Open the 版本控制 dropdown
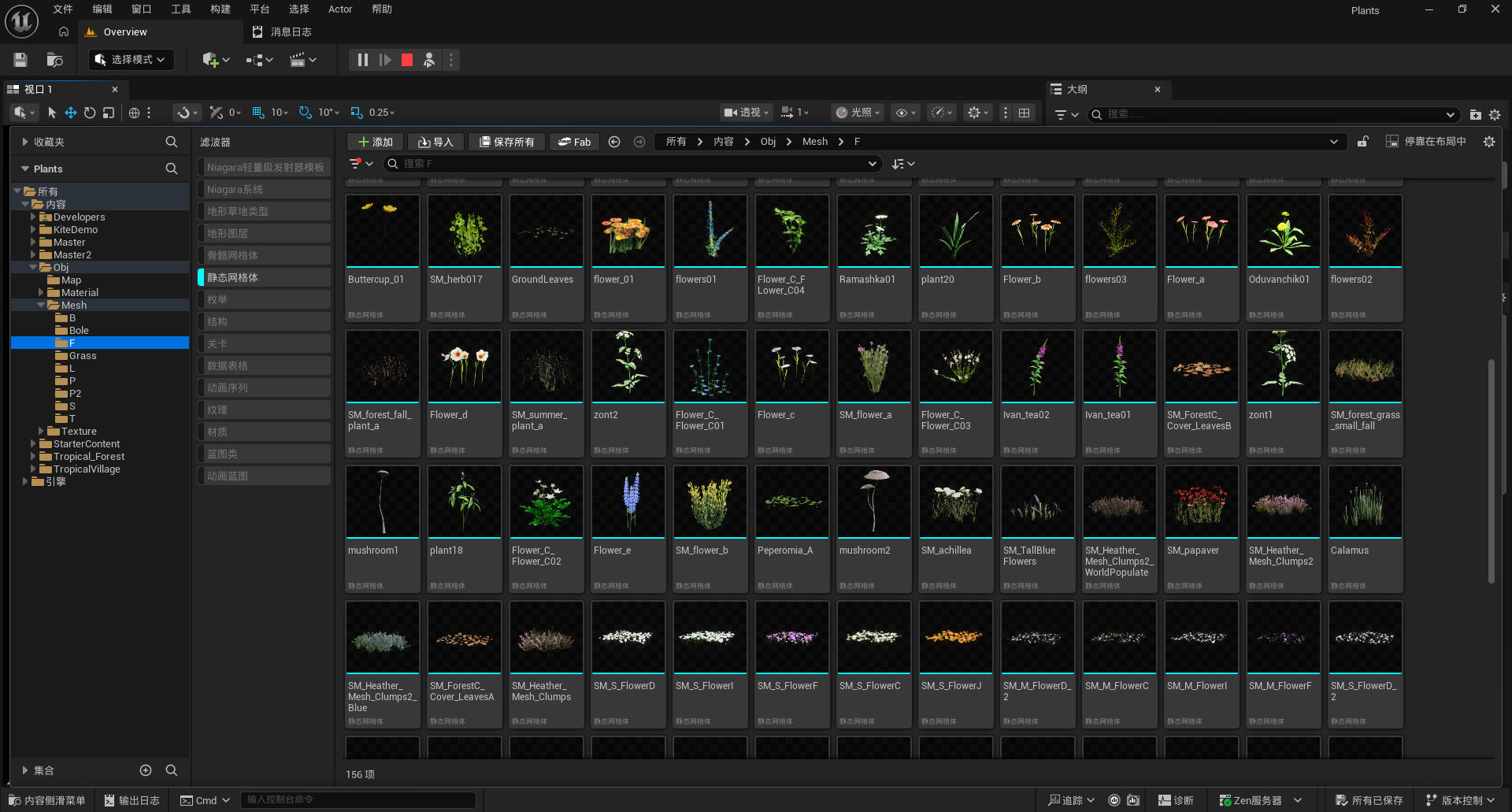The width and height of the screenshot is (1512, 812). pos(1459,800)
